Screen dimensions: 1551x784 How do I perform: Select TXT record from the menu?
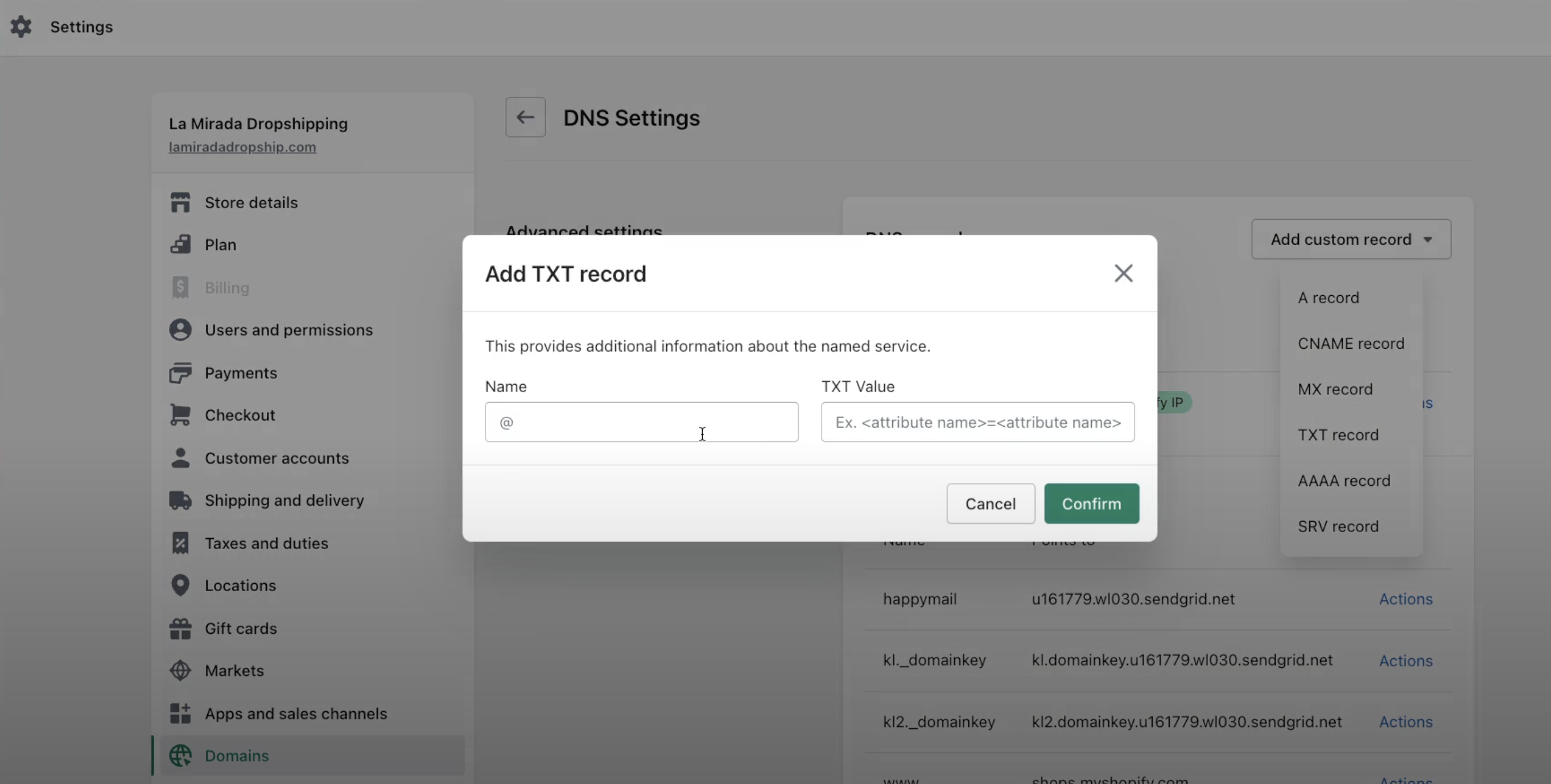[1338, 435]
